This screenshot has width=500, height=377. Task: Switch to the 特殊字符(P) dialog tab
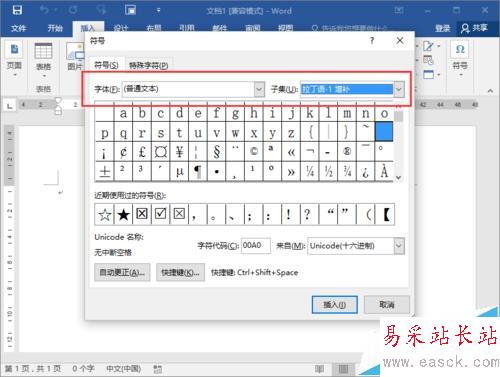pos(149,66)
